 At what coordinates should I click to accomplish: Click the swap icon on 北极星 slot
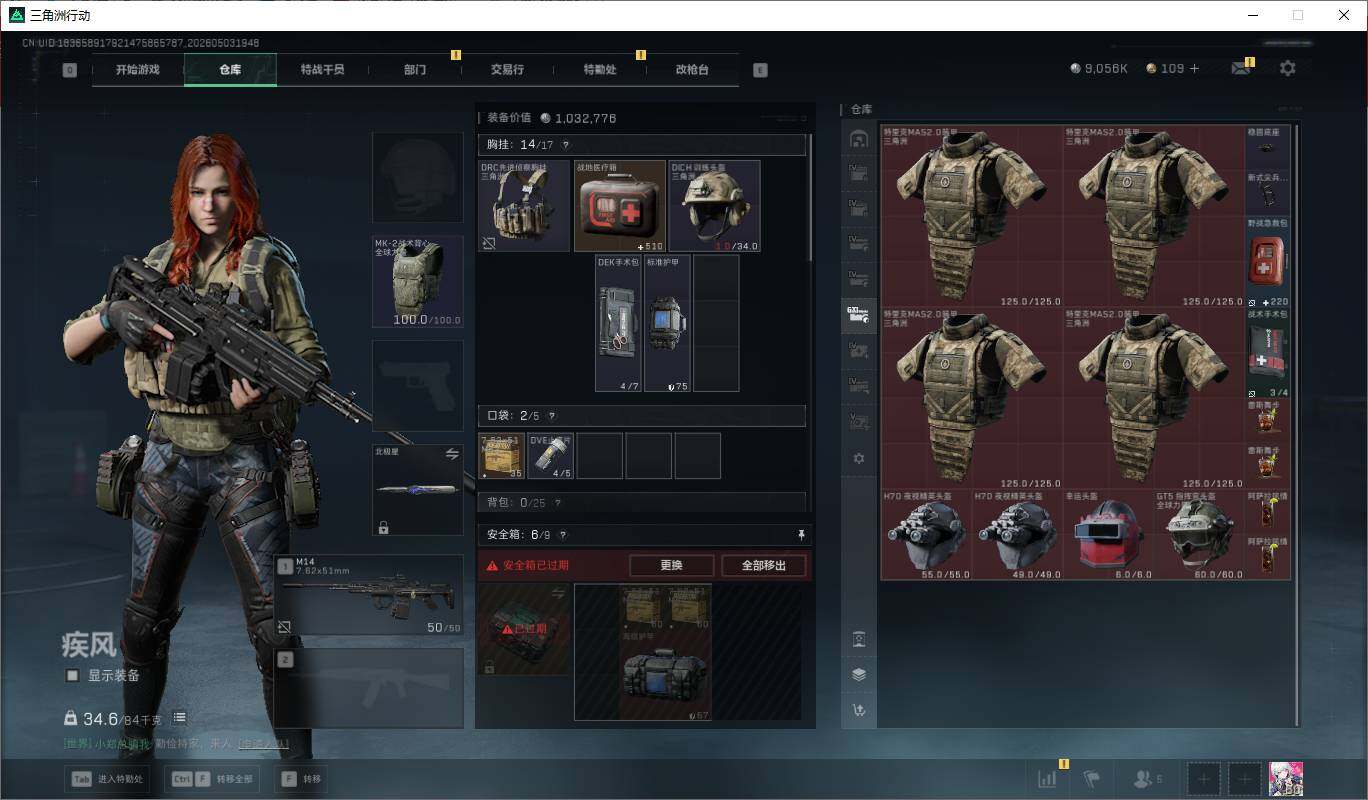click(x=451, y=454)
